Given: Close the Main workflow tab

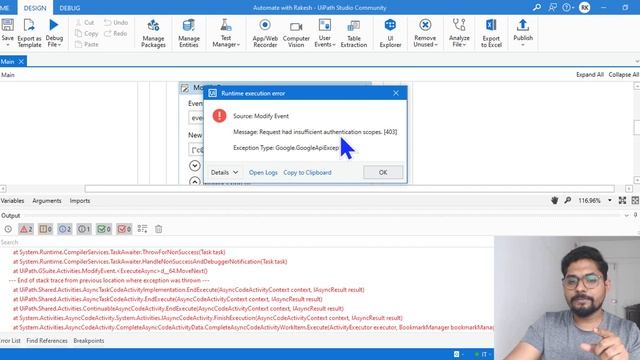Looking at the screenshot, I should [x=21, y=62].
